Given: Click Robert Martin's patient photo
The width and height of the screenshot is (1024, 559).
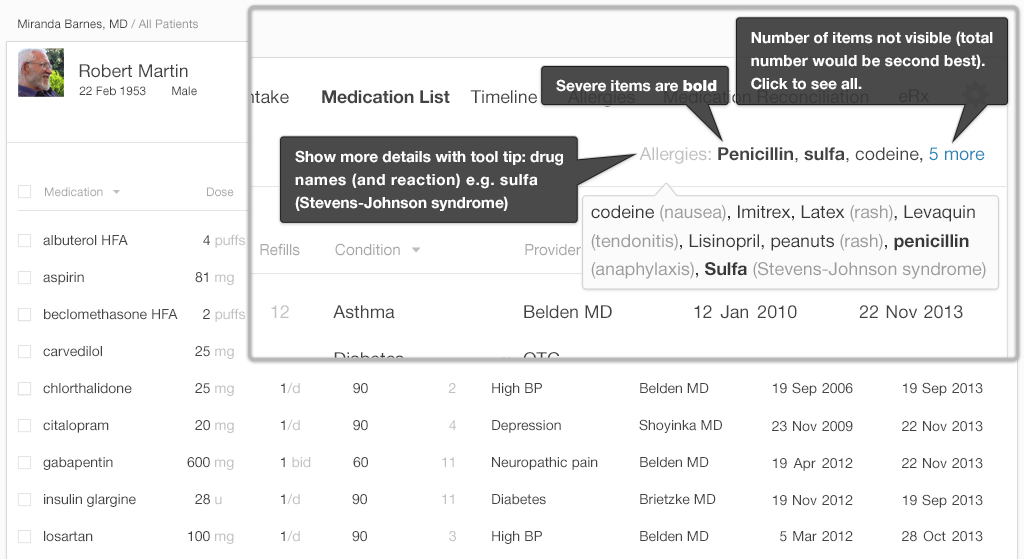Looking at the screenshot, I should pyautogui.click(x=41, y=73).
